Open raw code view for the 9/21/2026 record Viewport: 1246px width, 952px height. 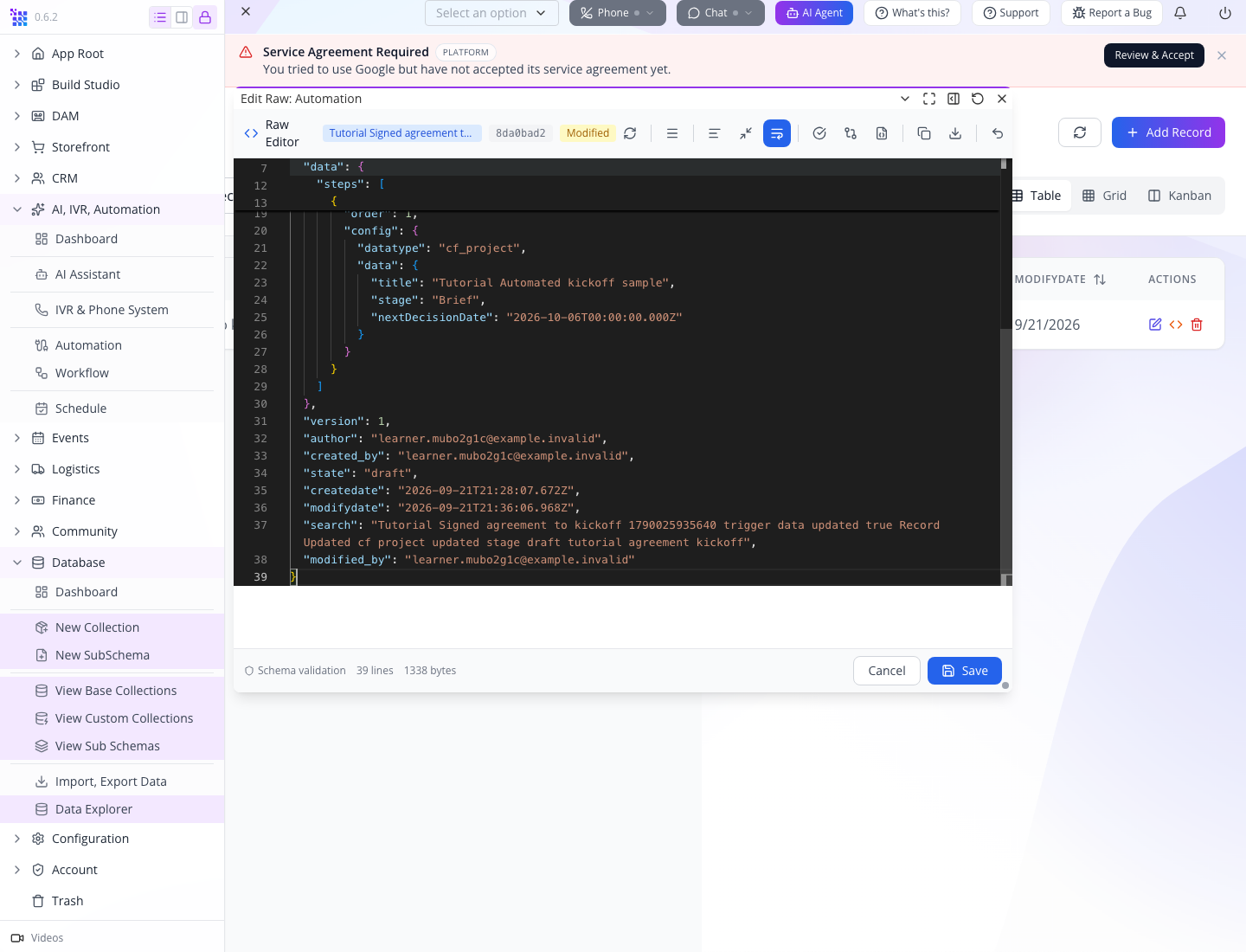click(x=1176, y=325)
